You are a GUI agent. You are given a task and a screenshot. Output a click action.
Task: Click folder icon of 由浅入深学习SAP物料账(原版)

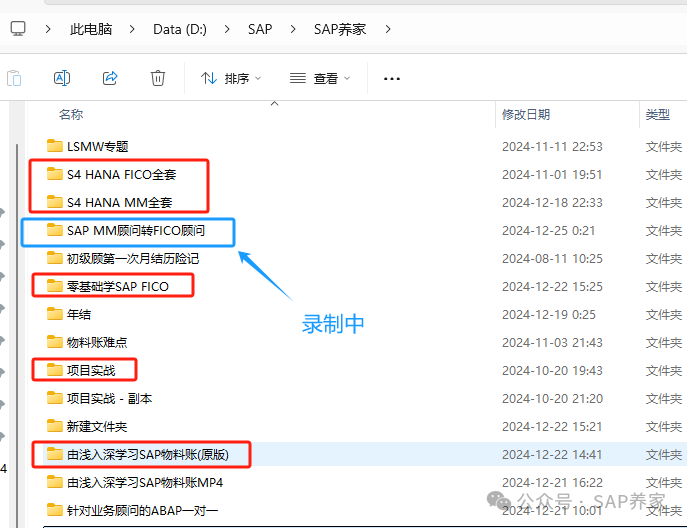(55, 454)
